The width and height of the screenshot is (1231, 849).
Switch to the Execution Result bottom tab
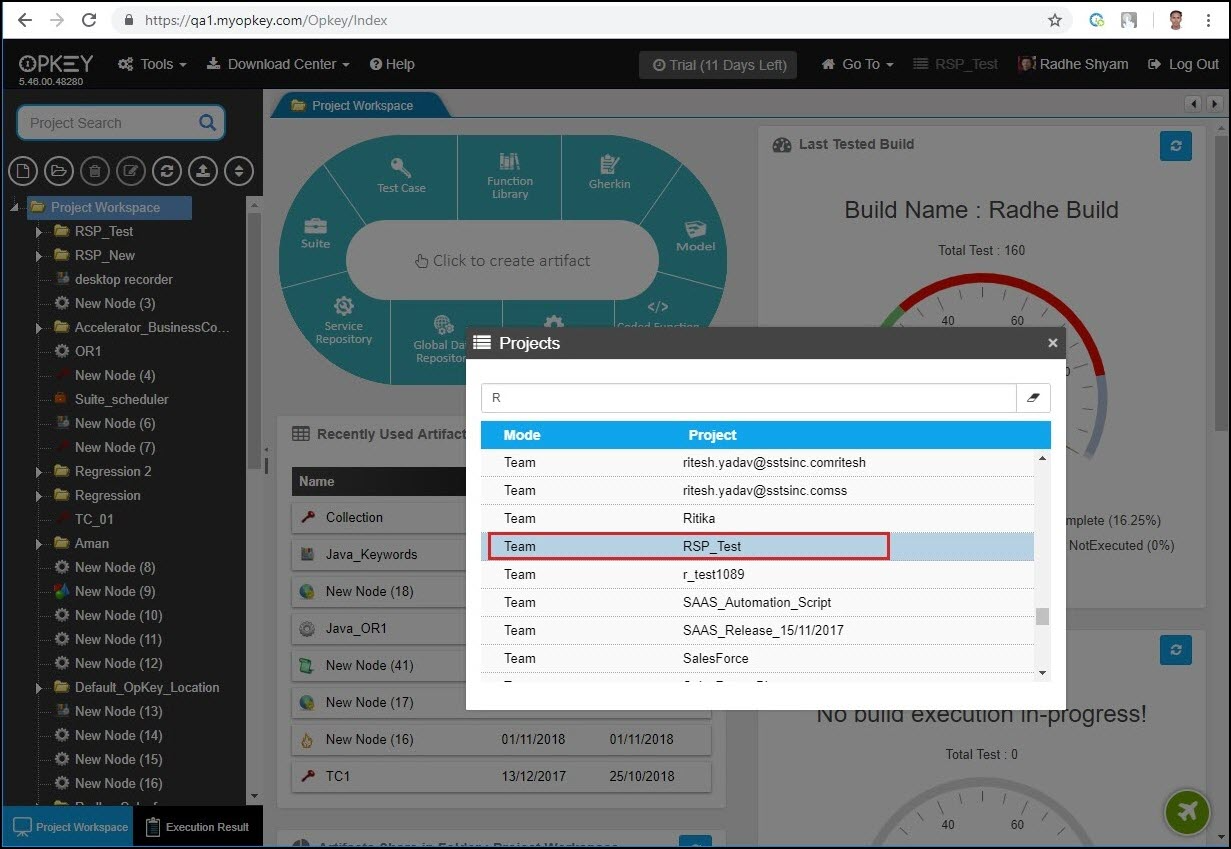[197, 827]
